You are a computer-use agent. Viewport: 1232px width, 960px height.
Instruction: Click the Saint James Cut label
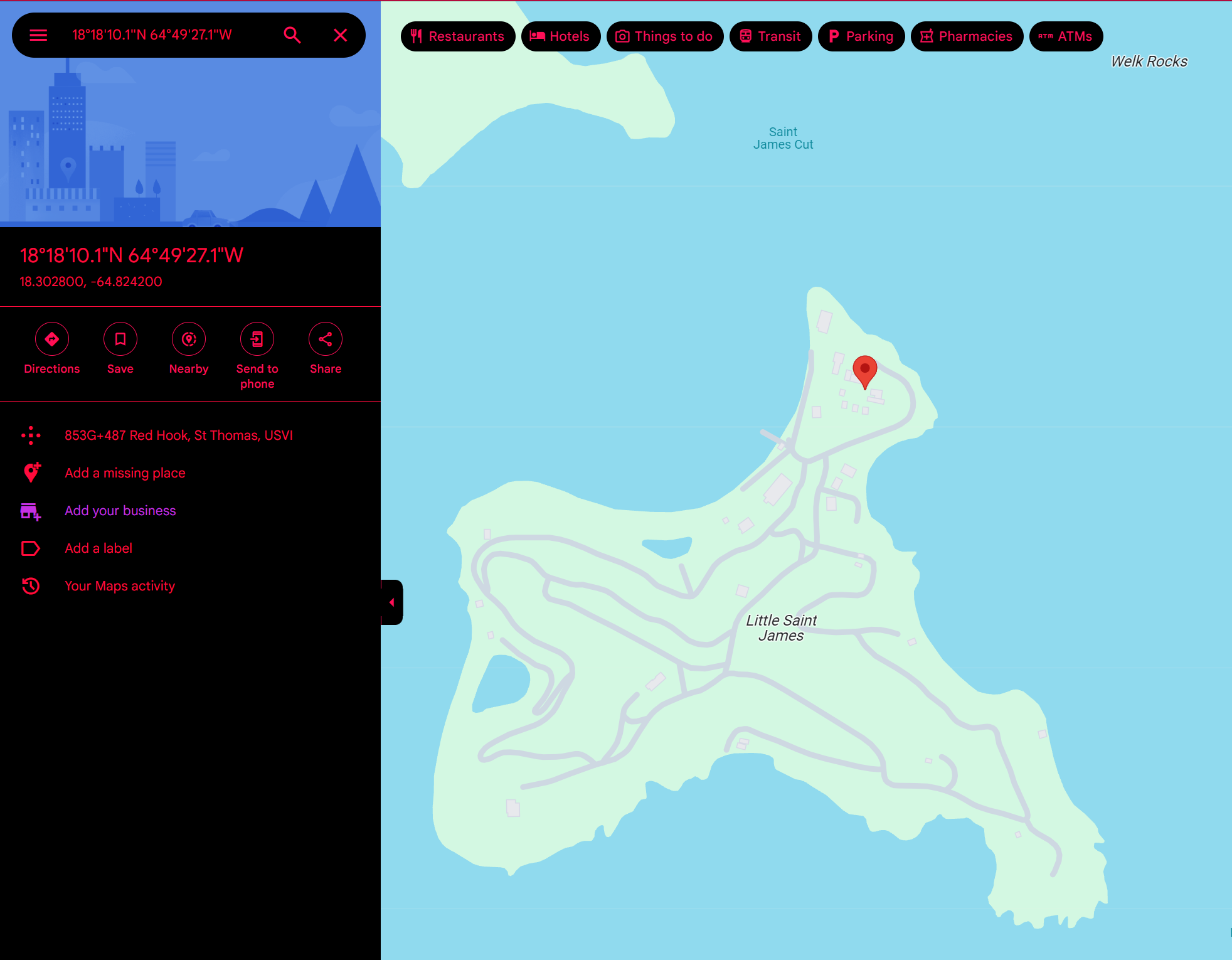[783, 138]
